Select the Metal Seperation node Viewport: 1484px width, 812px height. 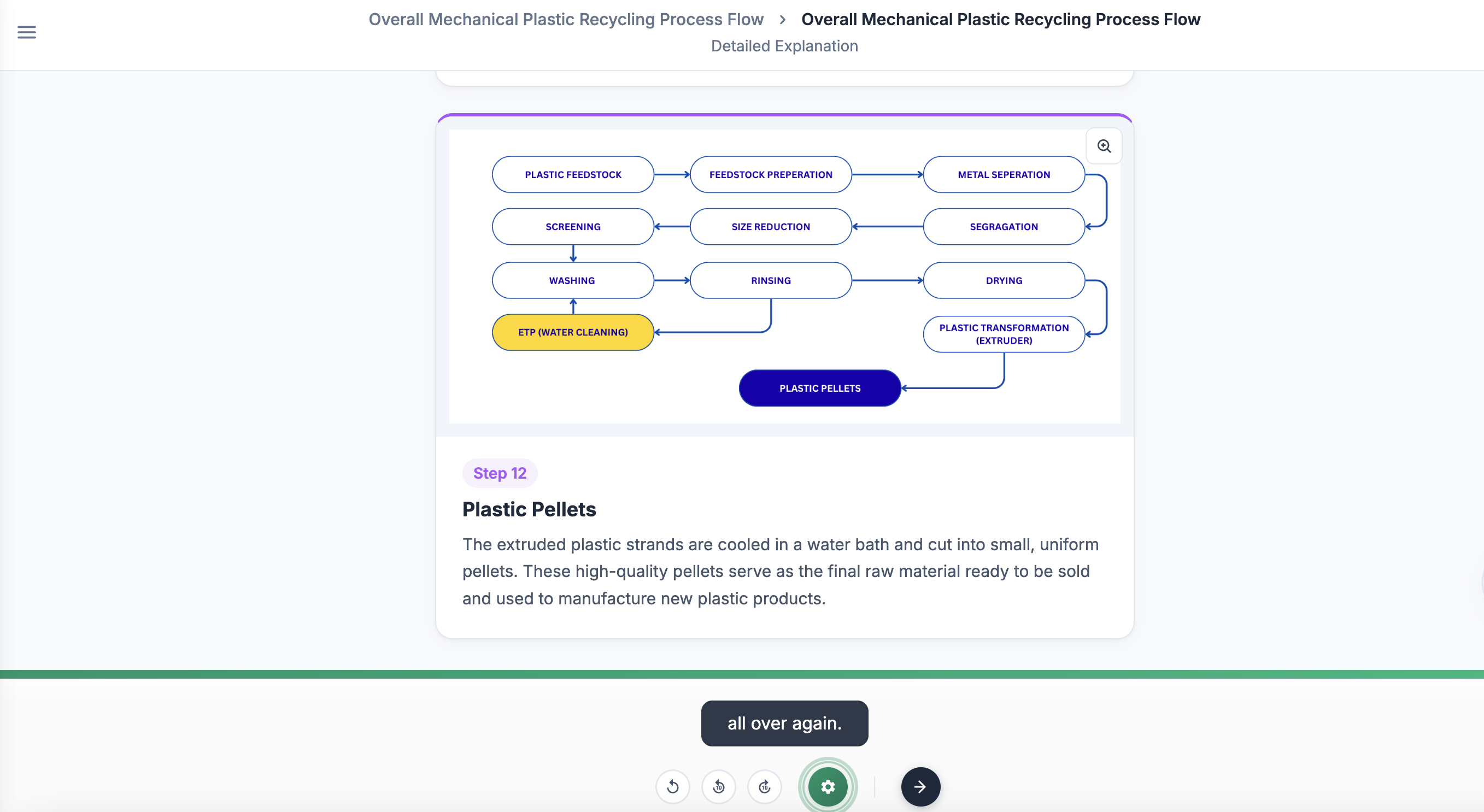click(1004, 174)
